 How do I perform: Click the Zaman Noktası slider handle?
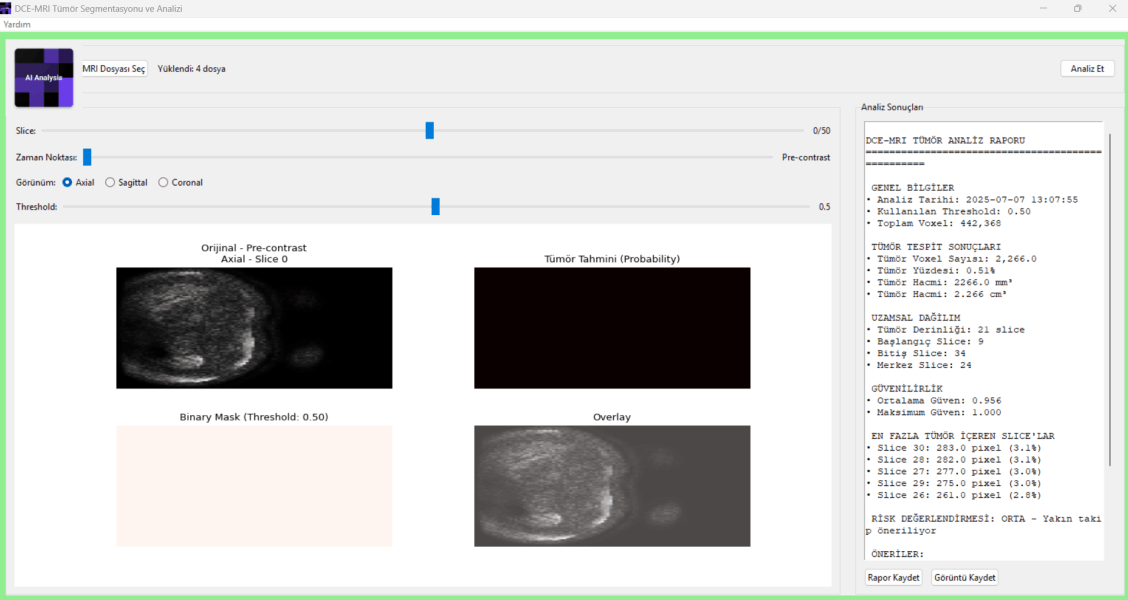click(x=87, y=157)
